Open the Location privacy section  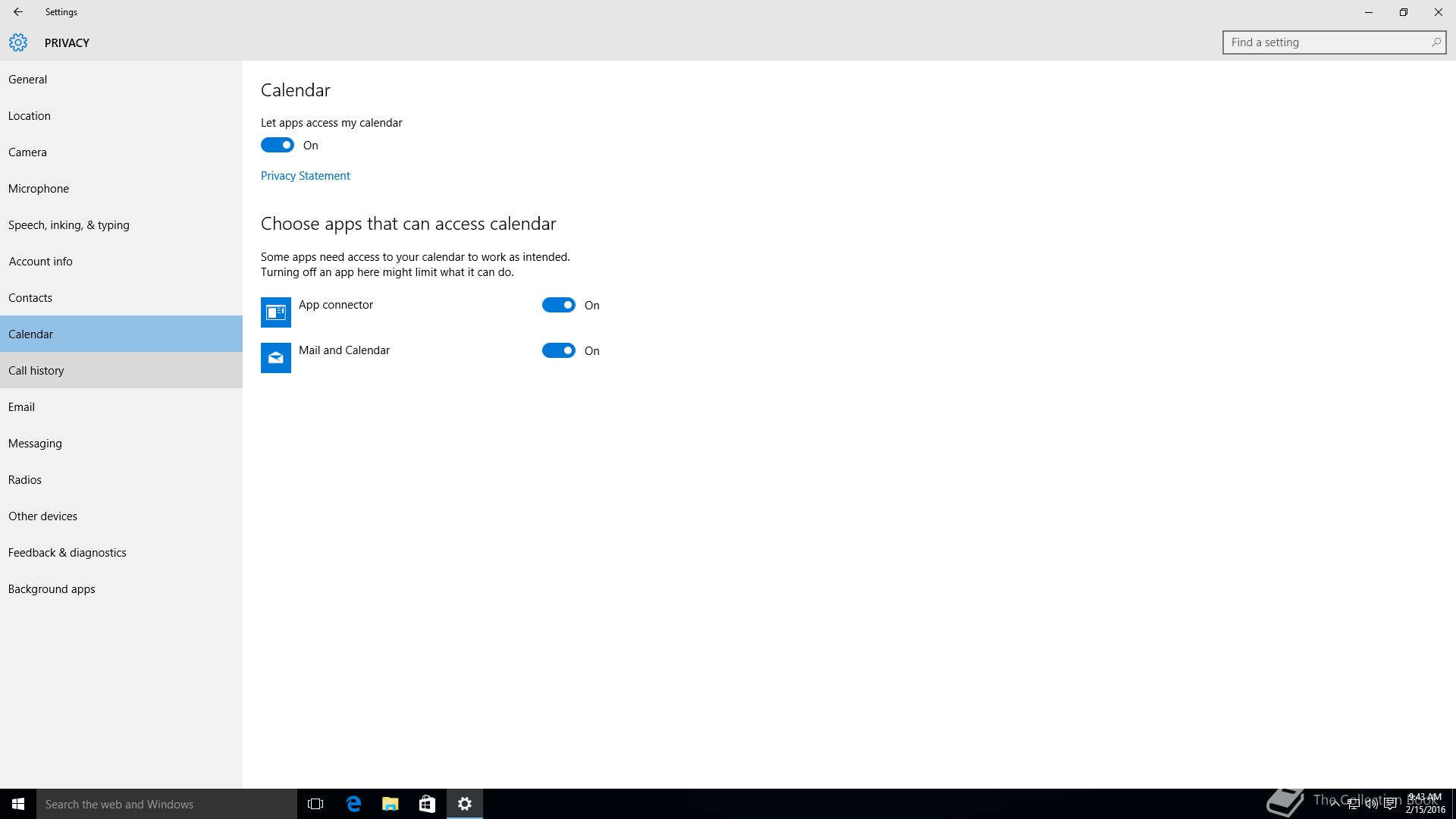tap(30, 115)
